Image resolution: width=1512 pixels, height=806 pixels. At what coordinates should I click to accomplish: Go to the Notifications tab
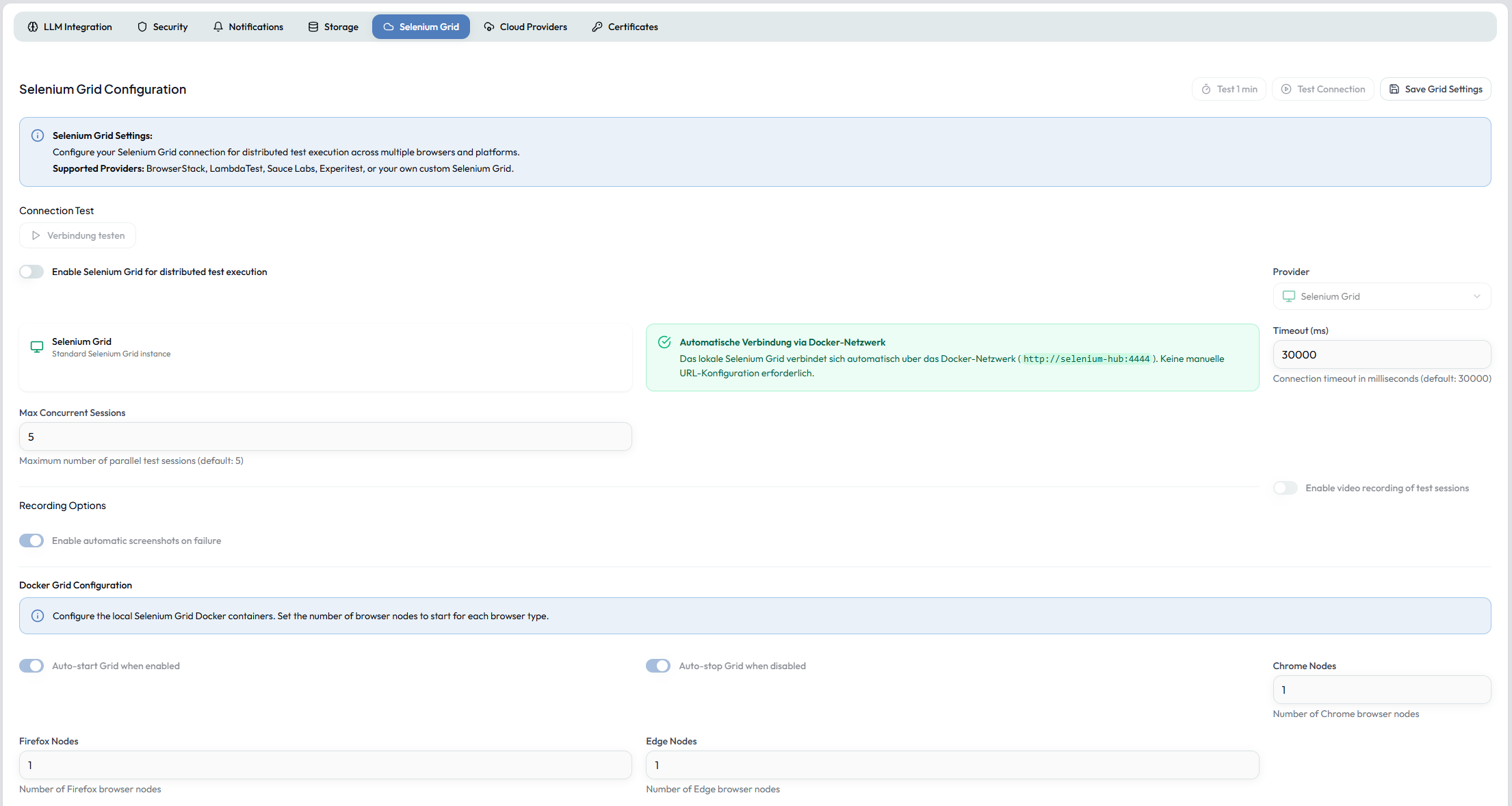pos(248,27)
